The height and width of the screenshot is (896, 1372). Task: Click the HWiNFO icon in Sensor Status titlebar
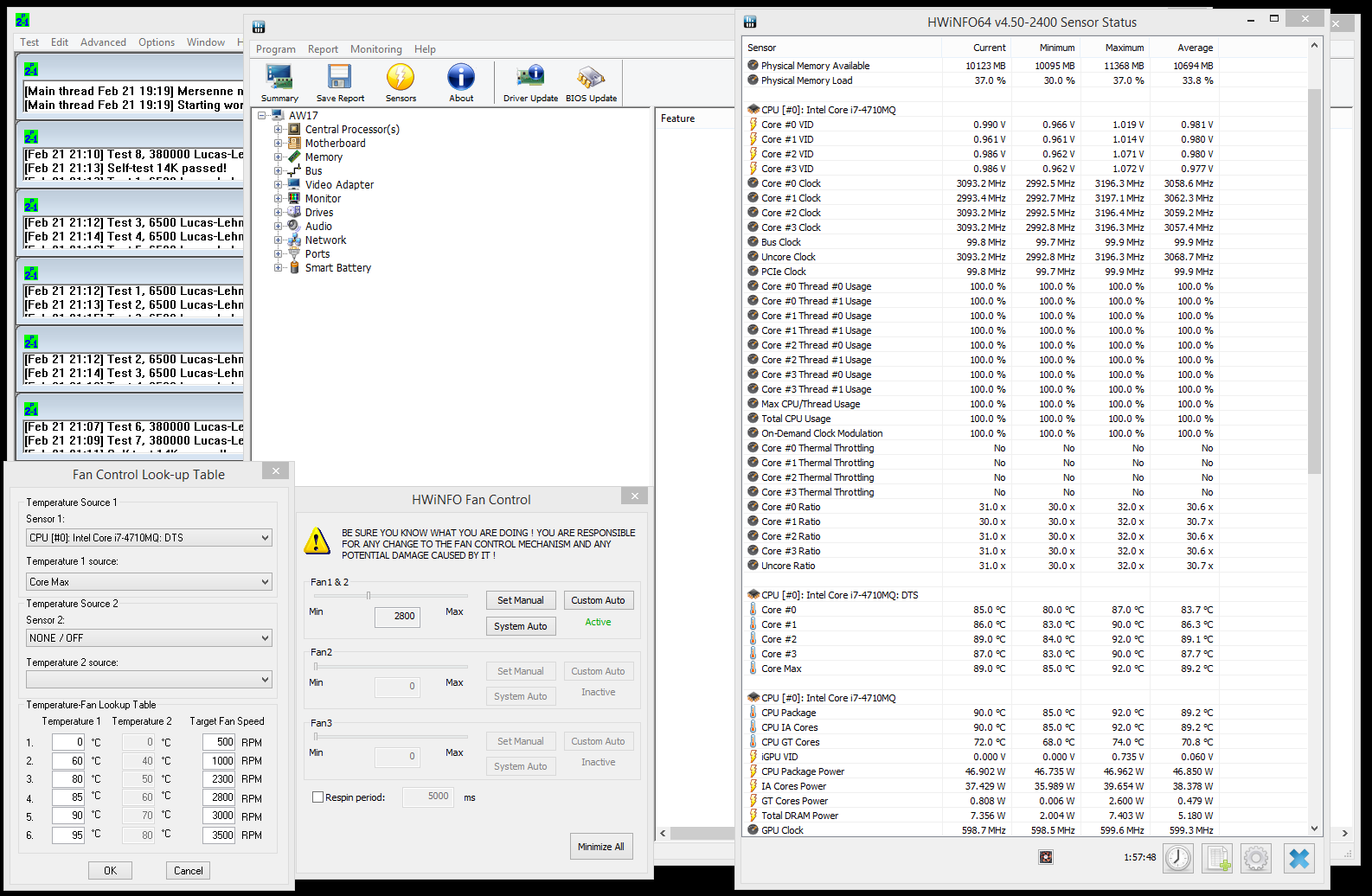(750, 22)
